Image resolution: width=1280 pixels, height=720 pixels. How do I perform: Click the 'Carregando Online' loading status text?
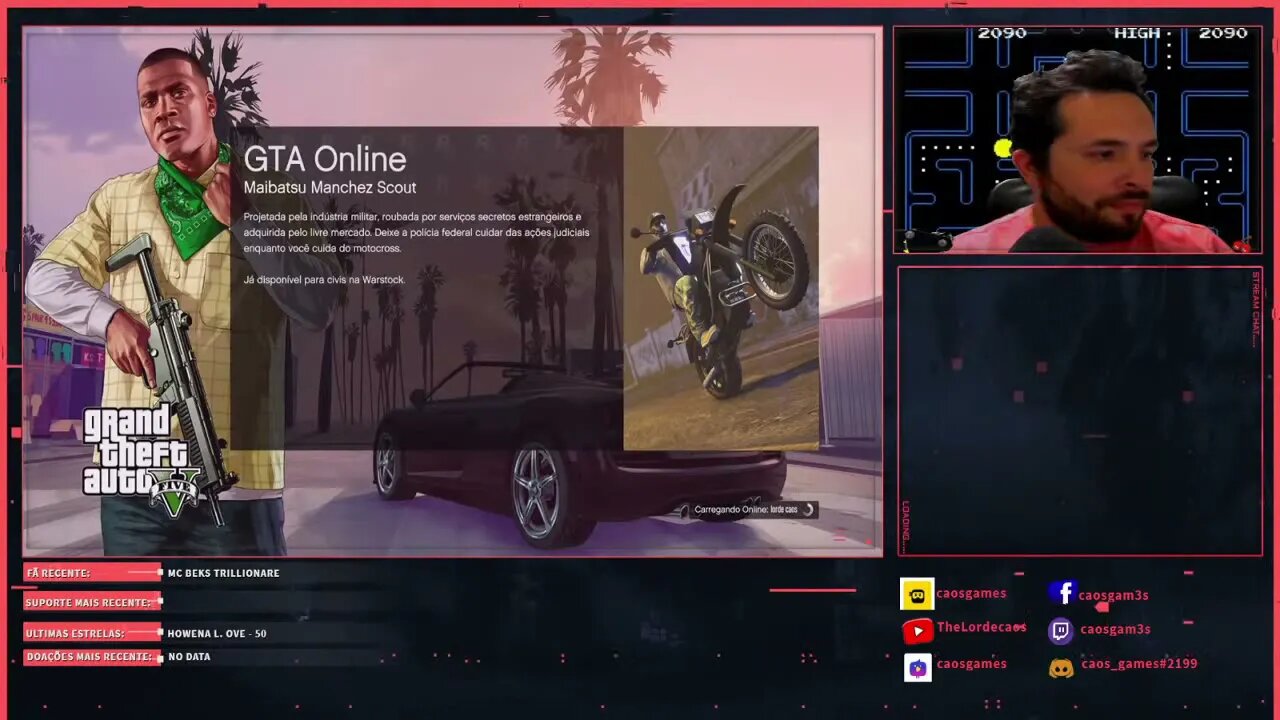[x=746, y=510]
